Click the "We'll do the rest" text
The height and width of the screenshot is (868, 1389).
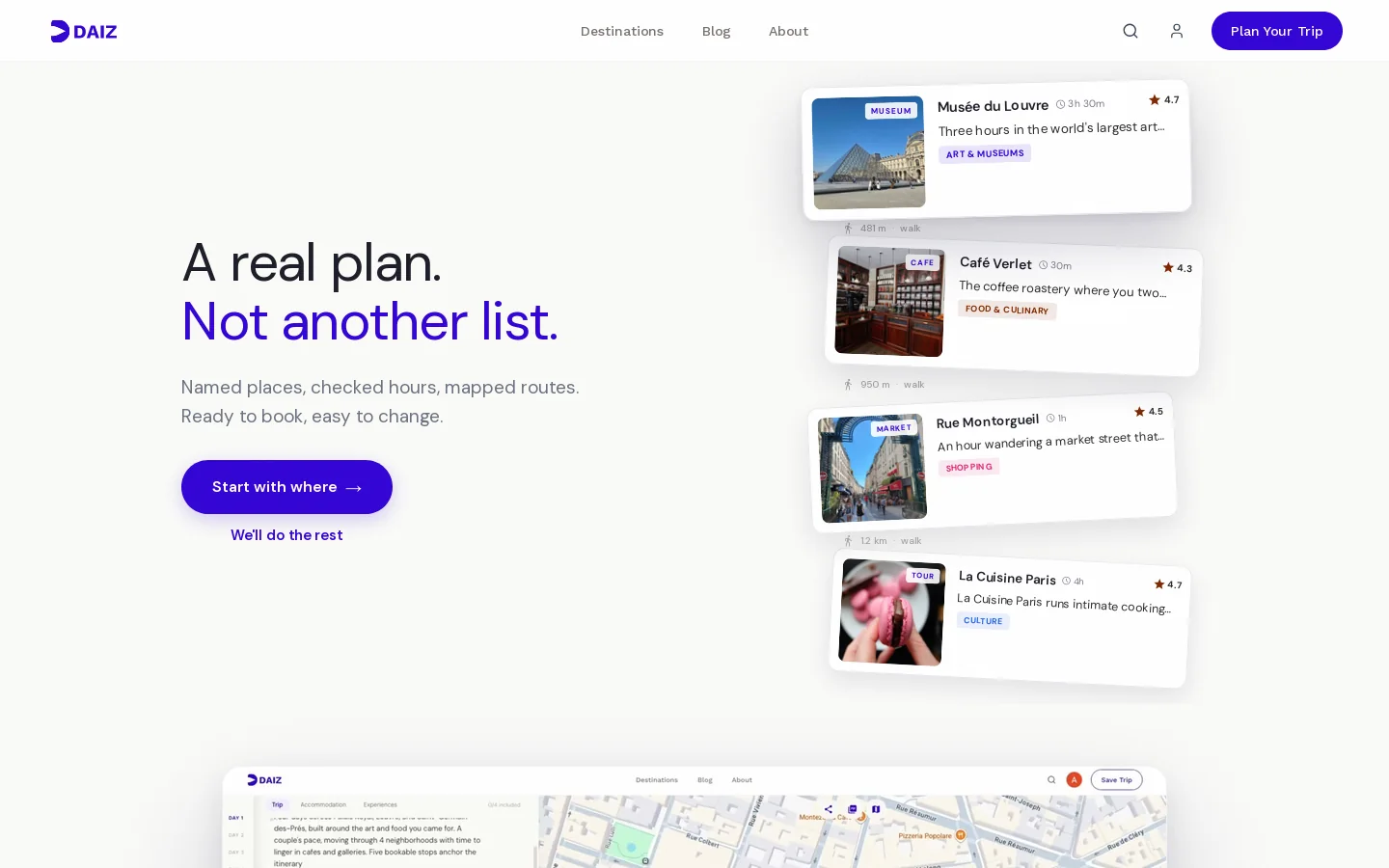pos(286,535)
